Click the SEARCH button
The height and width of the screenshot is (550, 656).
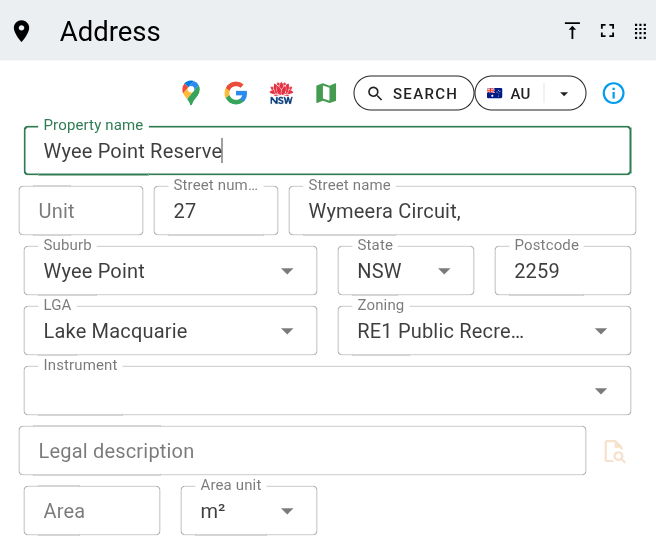pos(413,93)
